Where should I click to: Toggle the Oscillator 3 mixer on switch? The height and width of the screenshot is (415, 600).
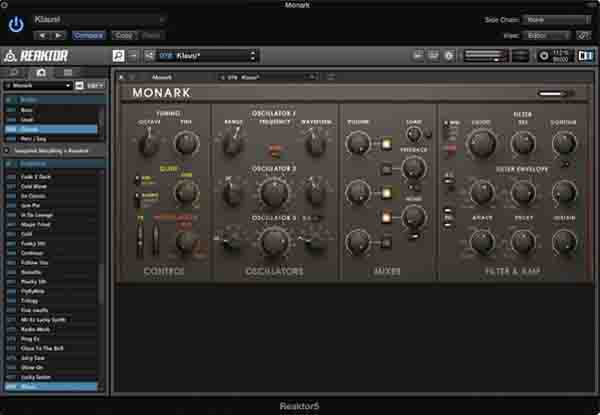click(x=386, y=242)
